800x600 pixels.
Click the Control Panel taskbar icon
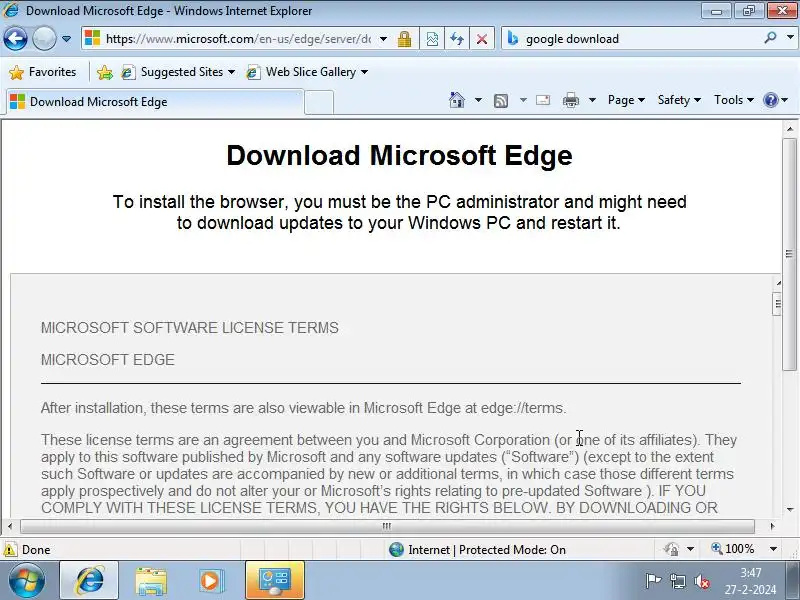[x=275, y=581]
